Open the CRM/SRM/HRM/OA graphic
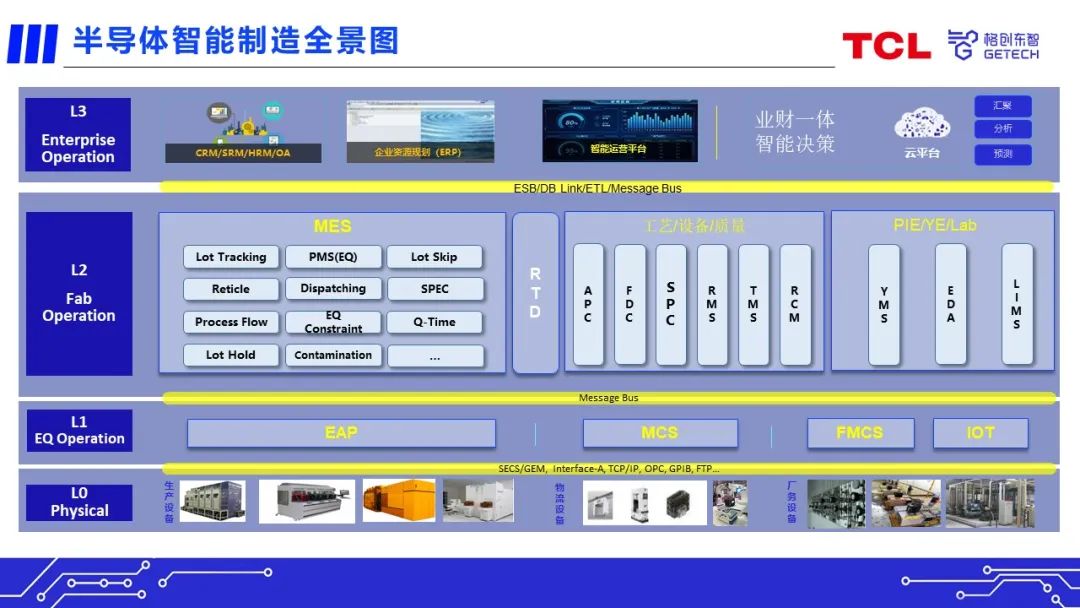The height and width of the screenshot is (608, 1080). coord(243,131)
